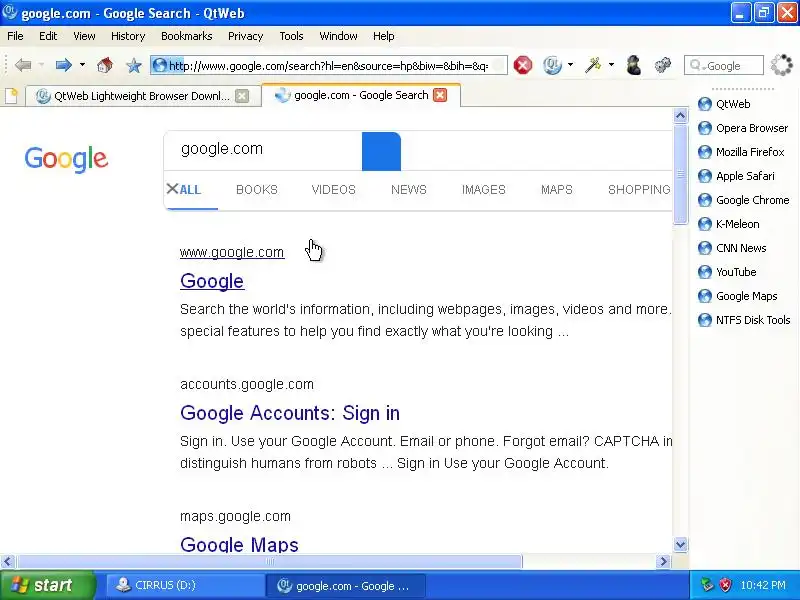This screenshot has width=800, height=600.
Task: Open the Help menu
Action: (x=384, y=36)
